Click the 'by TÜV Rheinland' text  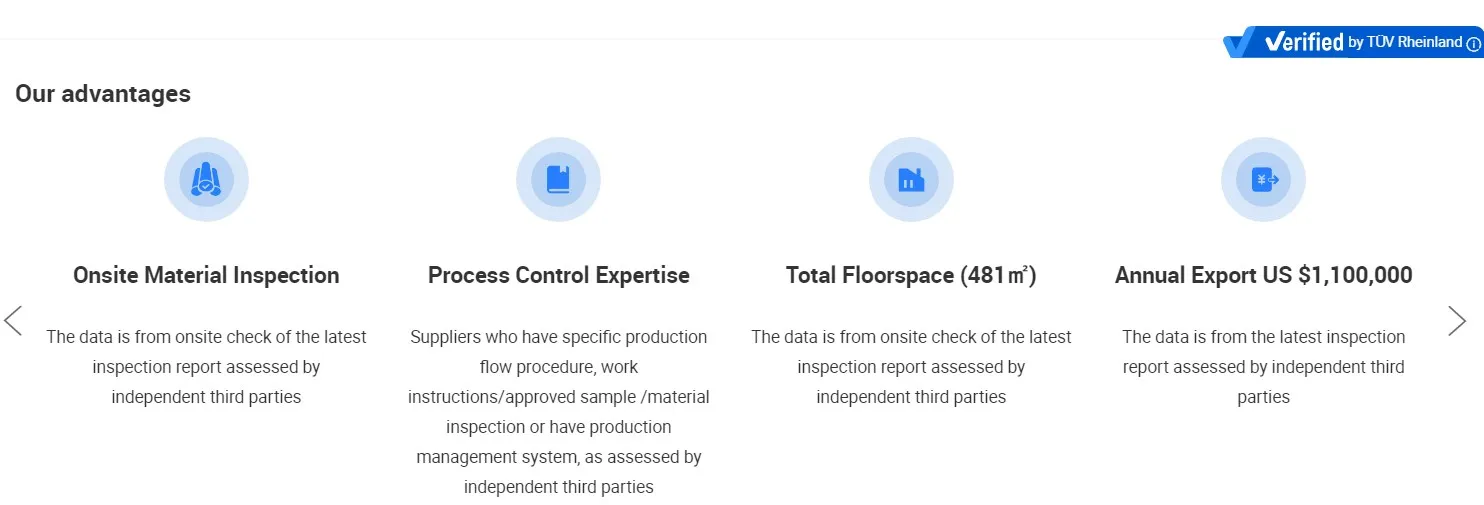tap(1405, 42)
